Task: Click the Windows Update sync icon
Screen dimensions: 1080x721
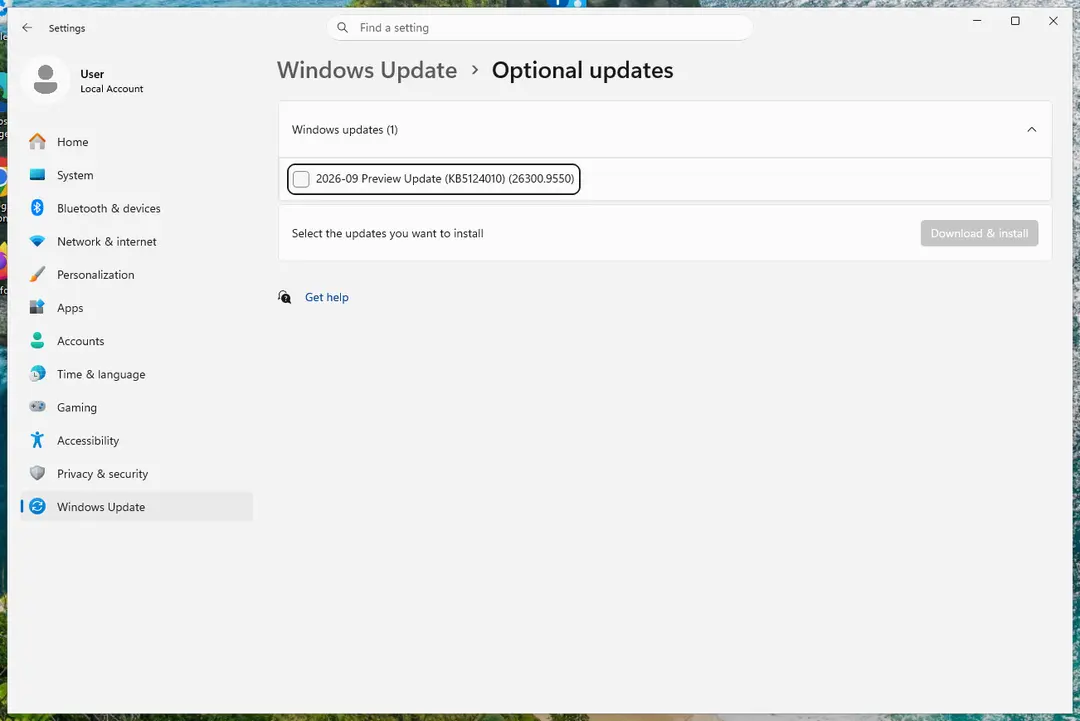Action: click(x=37, y=506)
